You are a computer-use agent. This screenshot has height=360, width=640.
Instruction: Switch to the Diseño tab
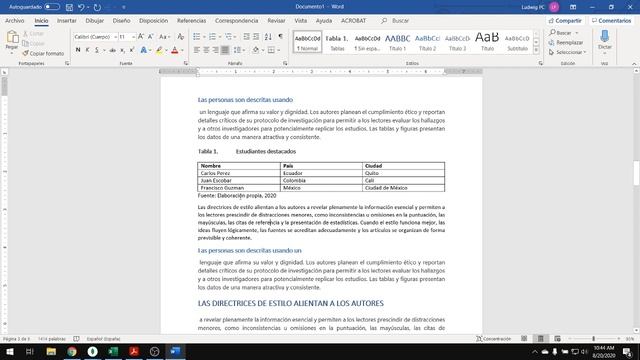tap(121, 20)
